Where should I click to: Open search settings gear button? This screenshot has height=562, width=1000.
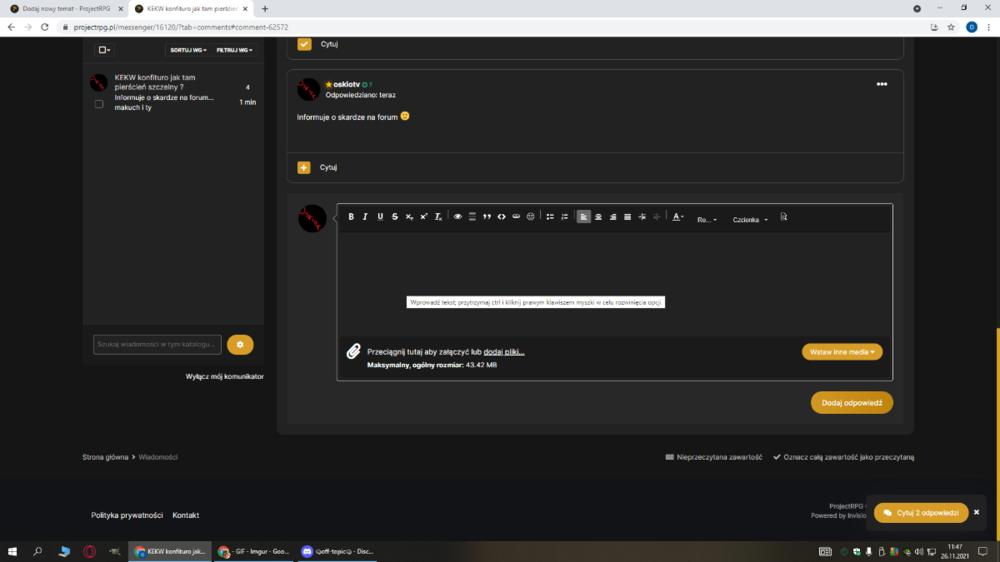tap(240, 344)
